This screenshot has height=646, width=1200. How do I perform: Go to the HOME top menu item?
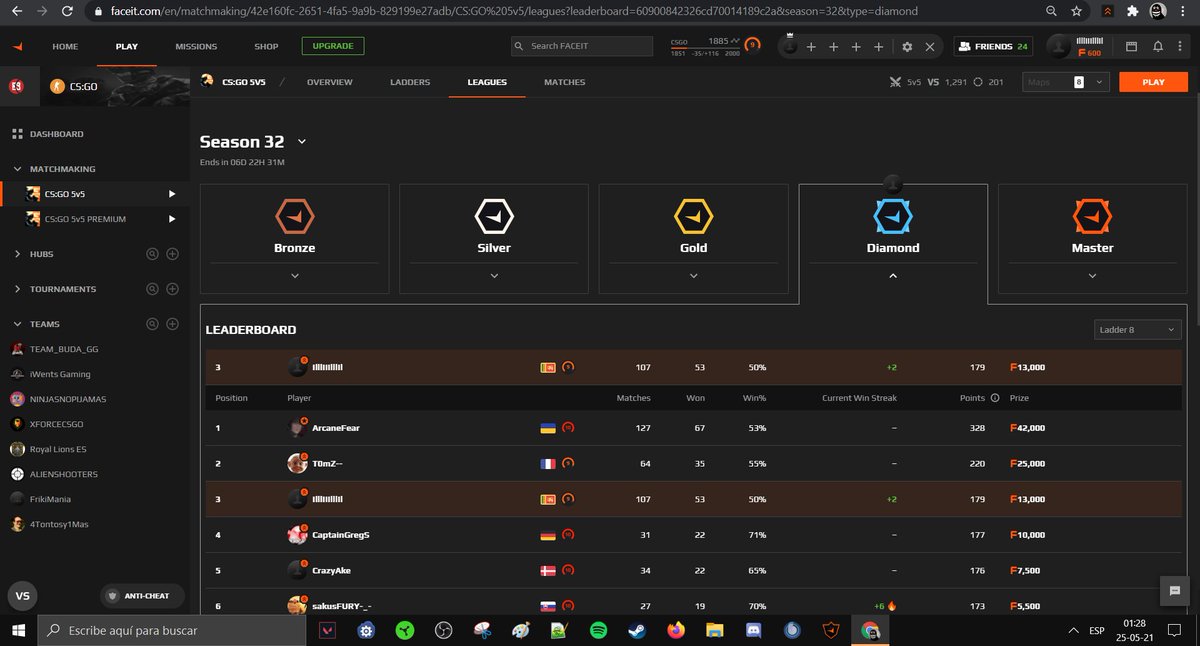(65, 46)
